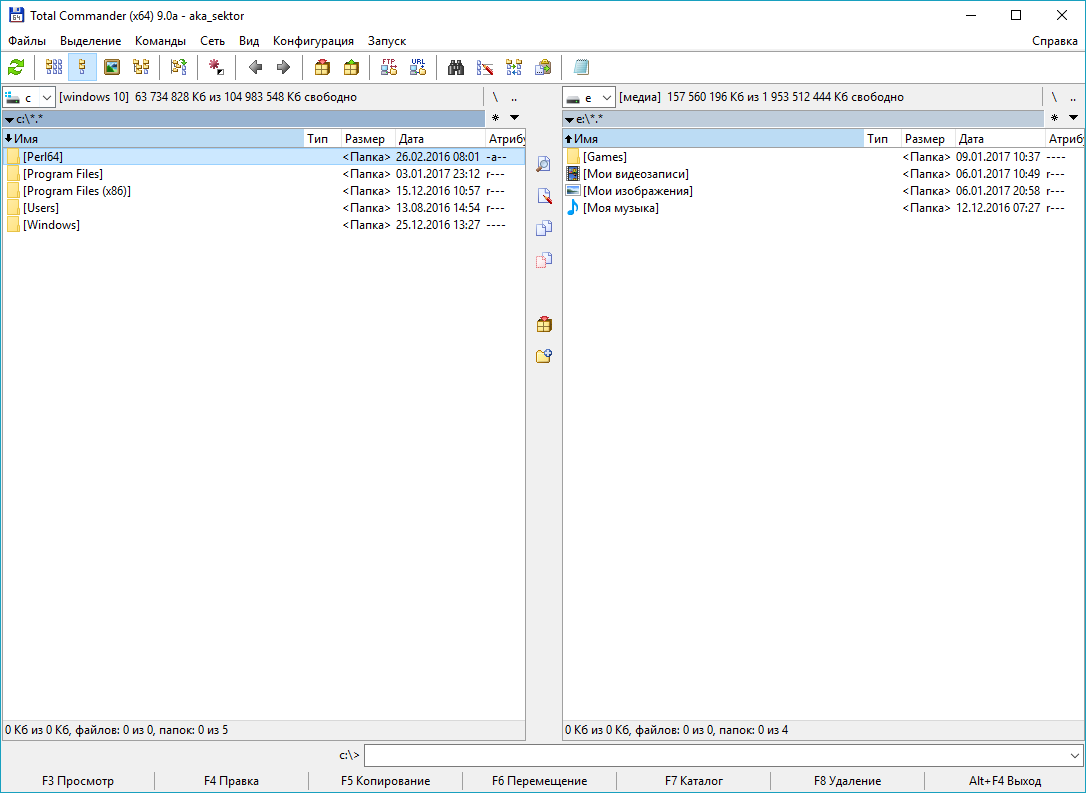Click the Alt+F4 Выход button
Viewport: 1086px width, 793px height.
click(1005, 781)
